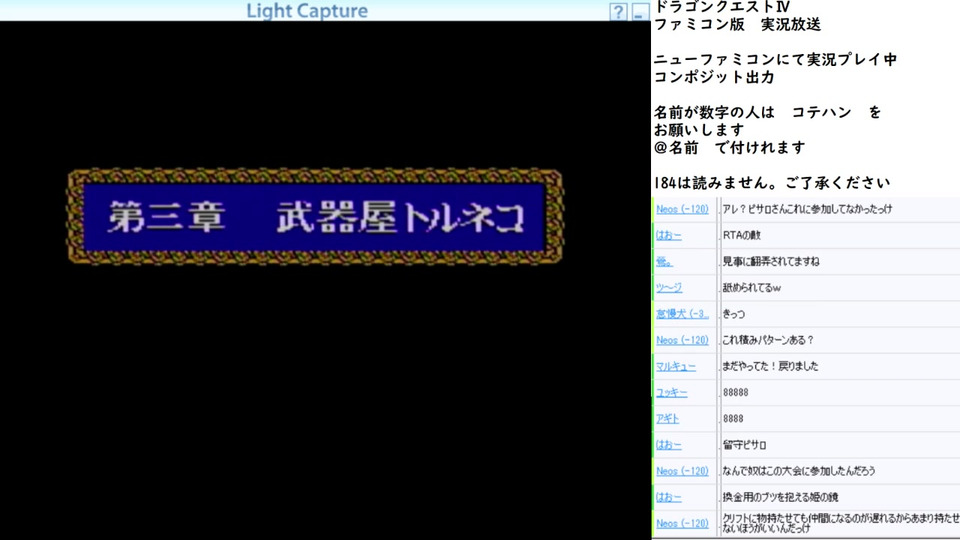The width and height of the screenshot is (960, 540).
Task: Select comment きっつ
Action: (733, 314)
